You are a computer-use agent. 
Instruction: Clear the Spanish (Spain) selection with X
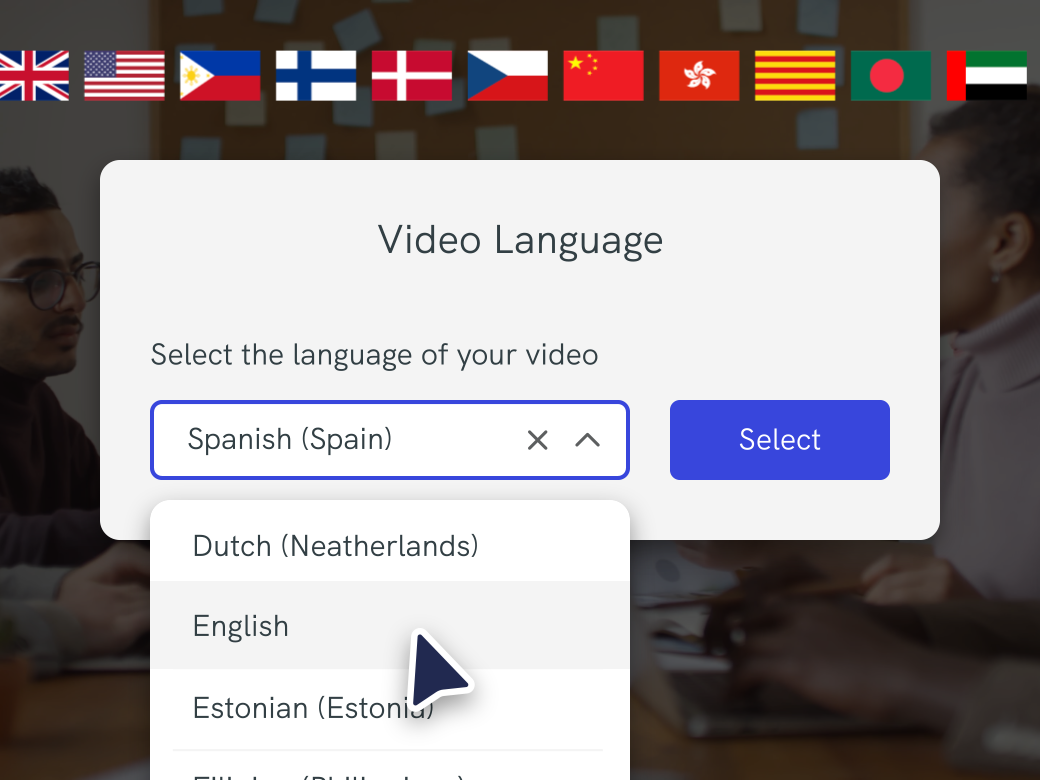(x=537, y=440)
